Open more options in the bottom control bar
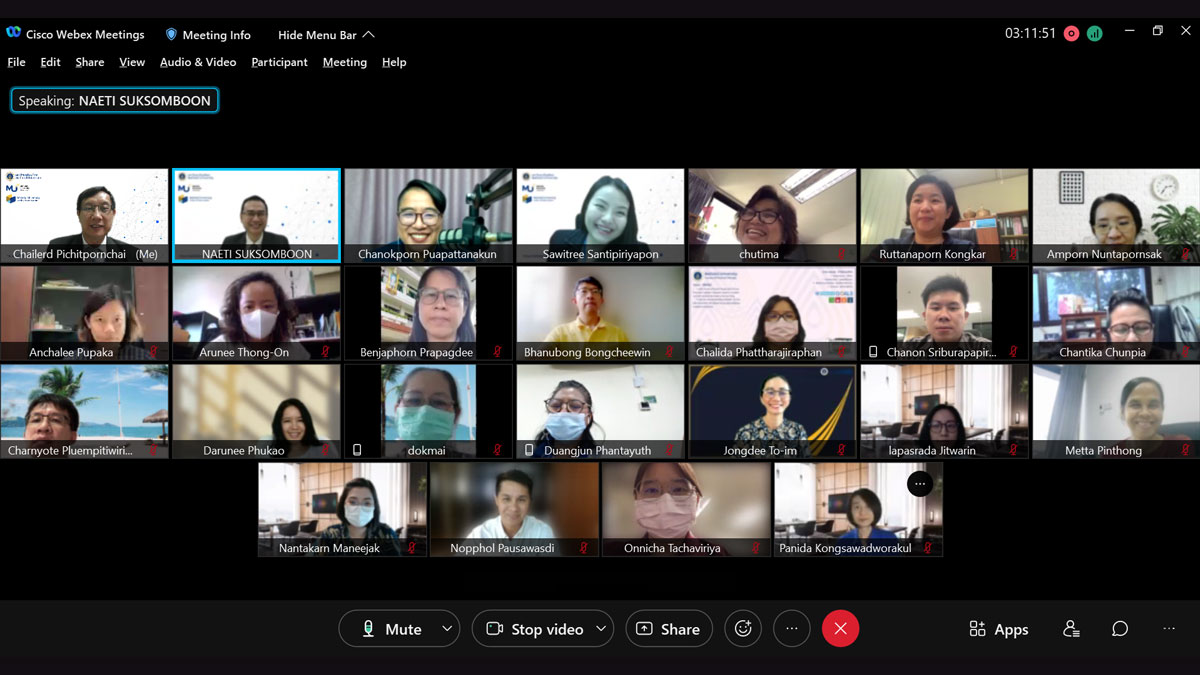Screen dimensions: 1200x675 [x=791, y=629]
